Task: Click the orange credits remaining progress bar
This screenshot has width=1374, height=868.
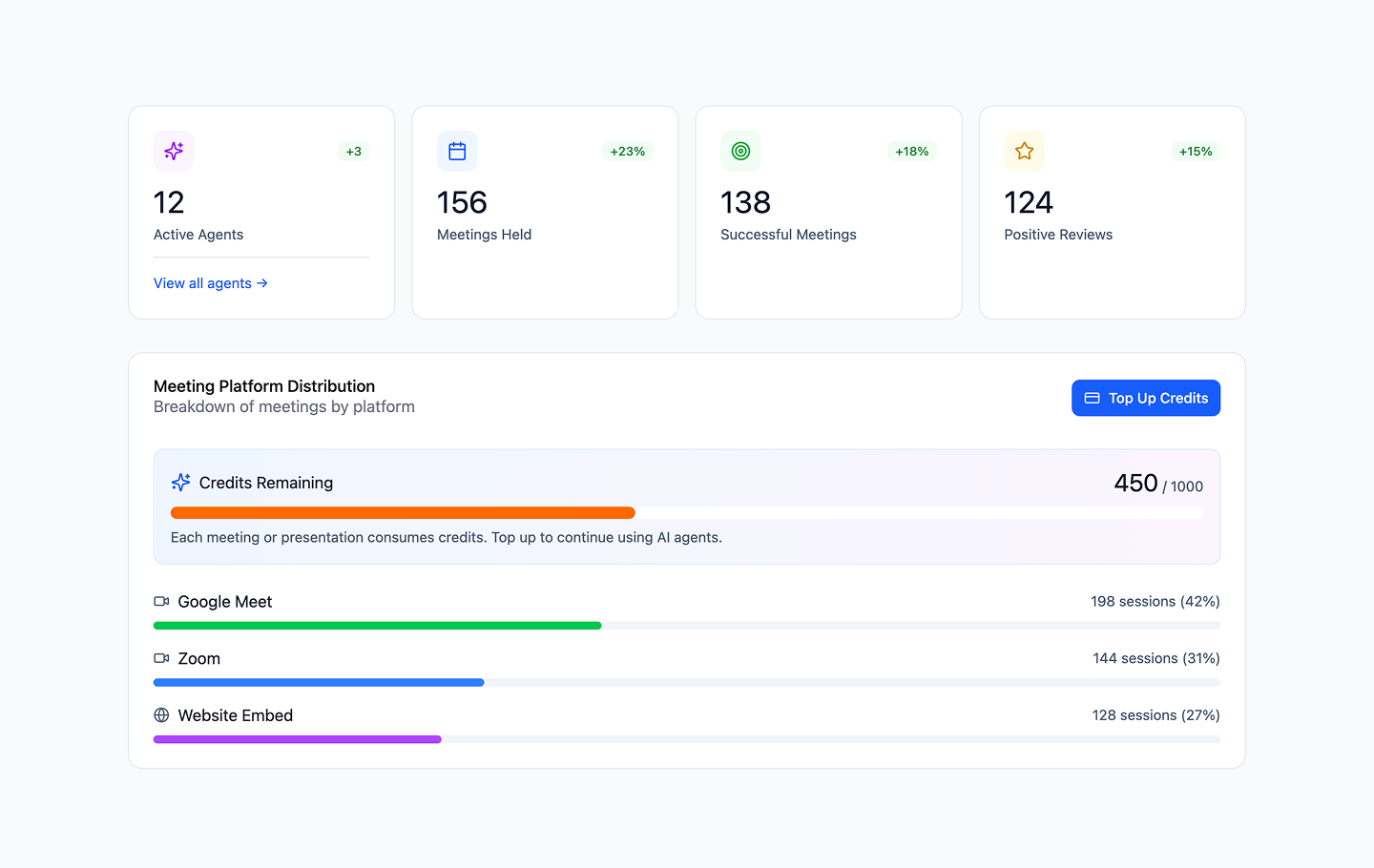Action: click(x=403, y=513)
